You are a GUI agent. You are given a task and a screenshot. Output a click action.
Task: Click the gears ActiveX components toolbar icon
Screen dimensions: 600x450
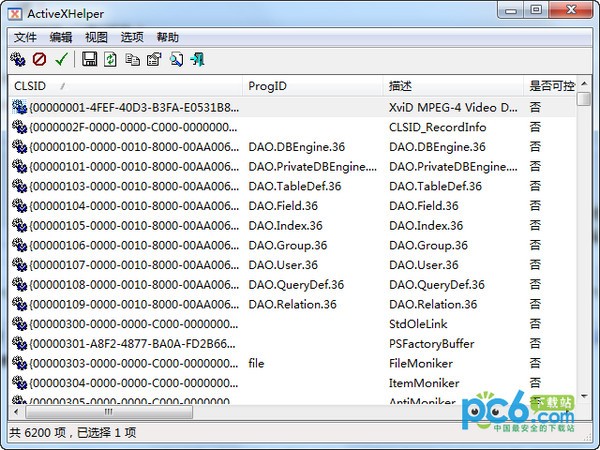[18, 59]
